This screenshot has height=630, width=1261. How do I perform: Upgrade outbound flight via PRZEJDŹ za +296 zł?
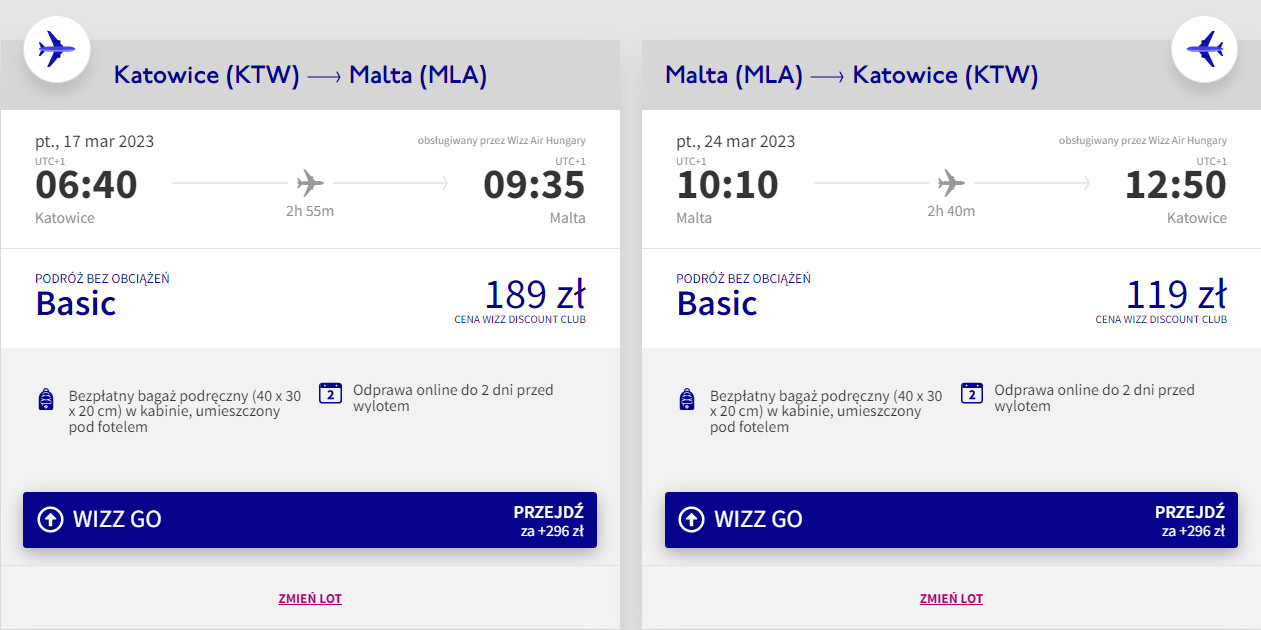pyautogui.click(x=550, y=521)
